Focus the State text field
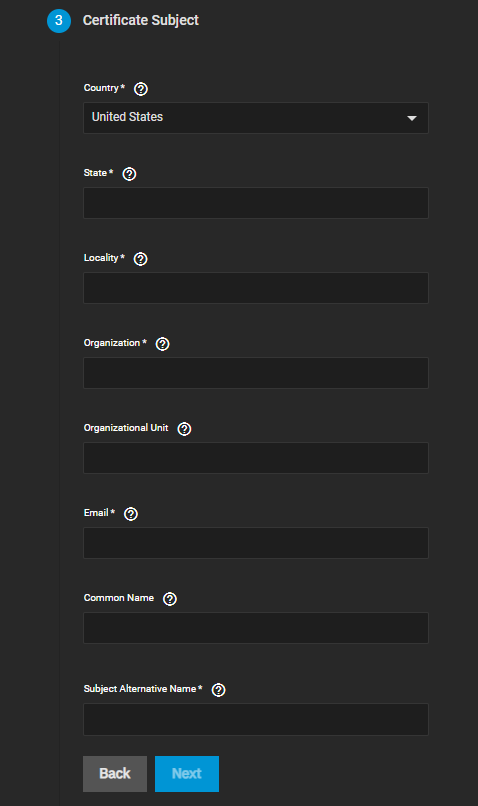The height and width of the screenshot is (806, 478). click(x=256, y=203)
